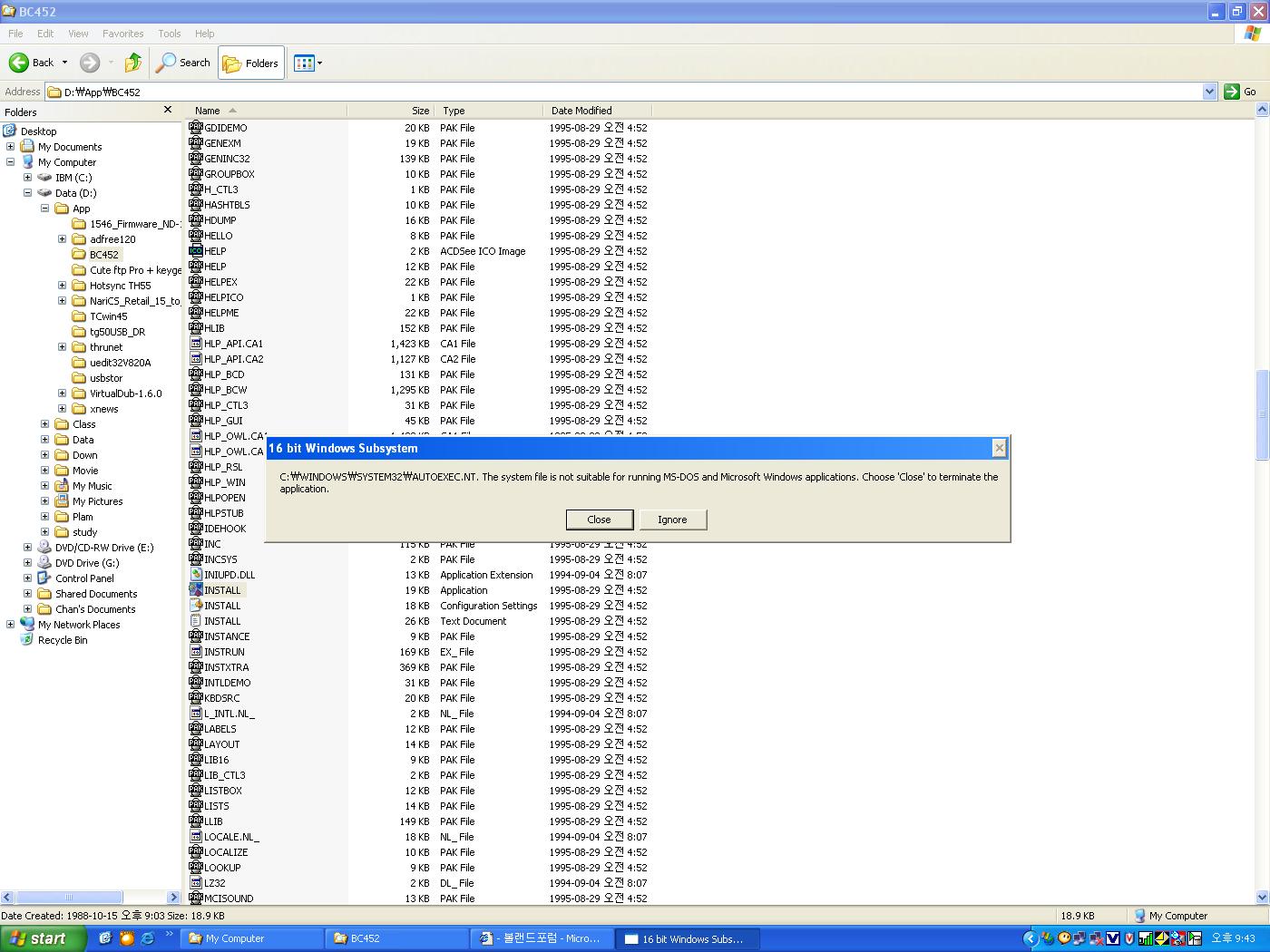The height and width of the screenshot is (952, 1270).
Task: Open the Edit menu
Action: [45, 34]
